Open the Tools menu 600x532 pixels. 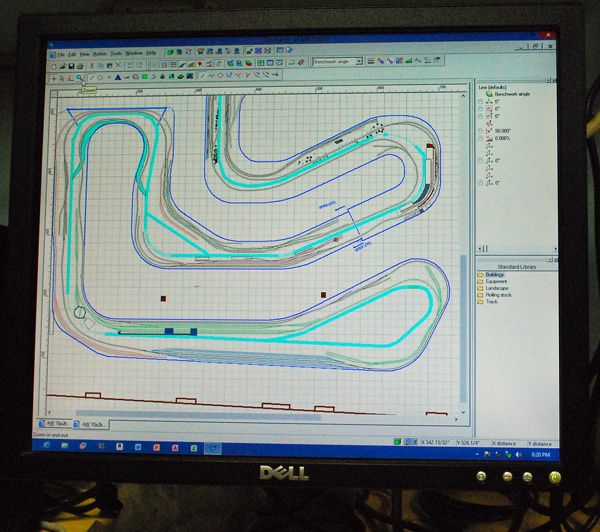[x=116, y=54]
